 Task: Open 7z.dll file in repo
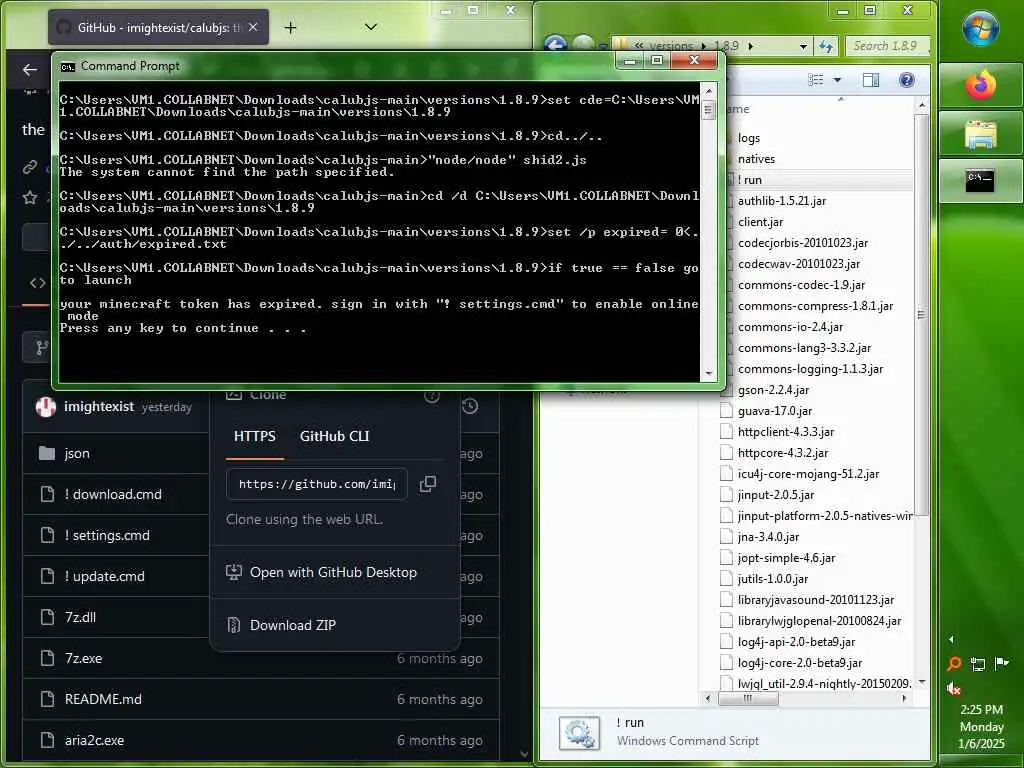point(80,617)
